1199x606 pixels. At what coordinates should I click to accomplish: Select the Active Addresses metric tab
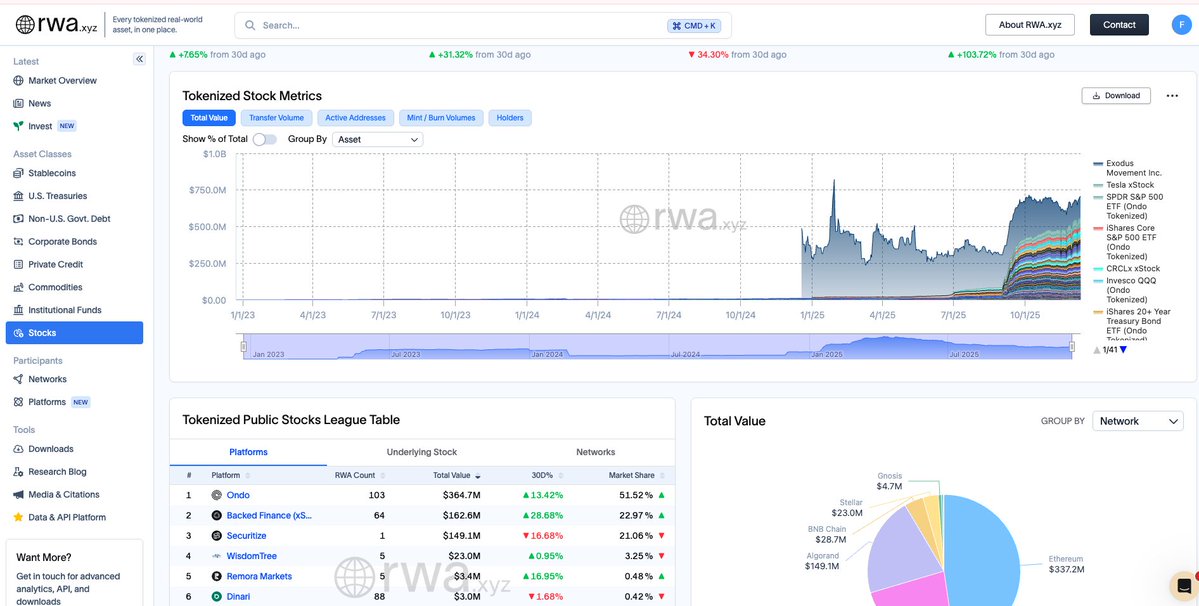click(x=356, y=118)
